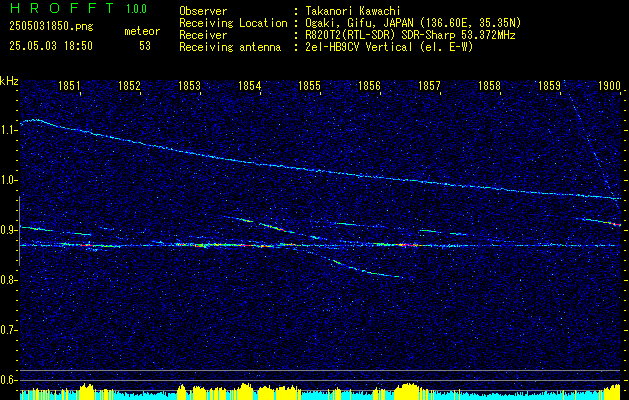Image resolution: width=629 pixels, height=400 pixels.
Task: Click the 1900 time marker
Action: [x=609, y=85]
